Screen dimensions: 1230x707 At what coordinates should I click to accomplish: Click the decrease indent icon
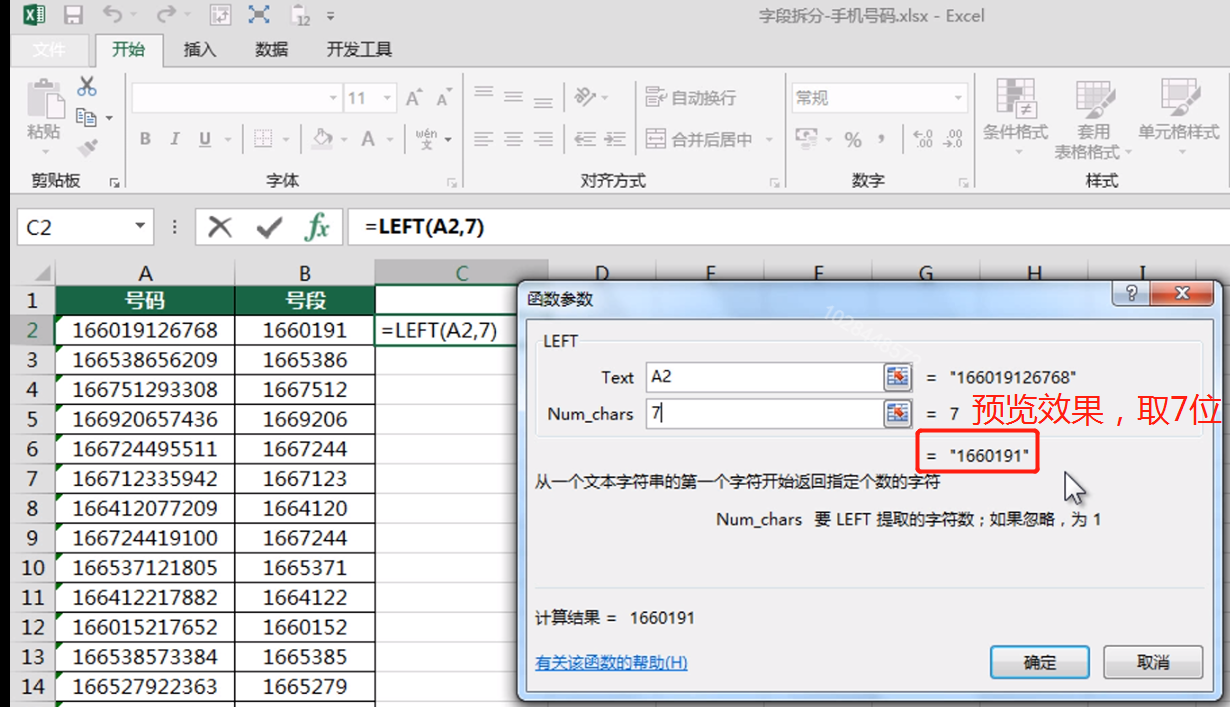pyautogui.click(x=585, y=139)
